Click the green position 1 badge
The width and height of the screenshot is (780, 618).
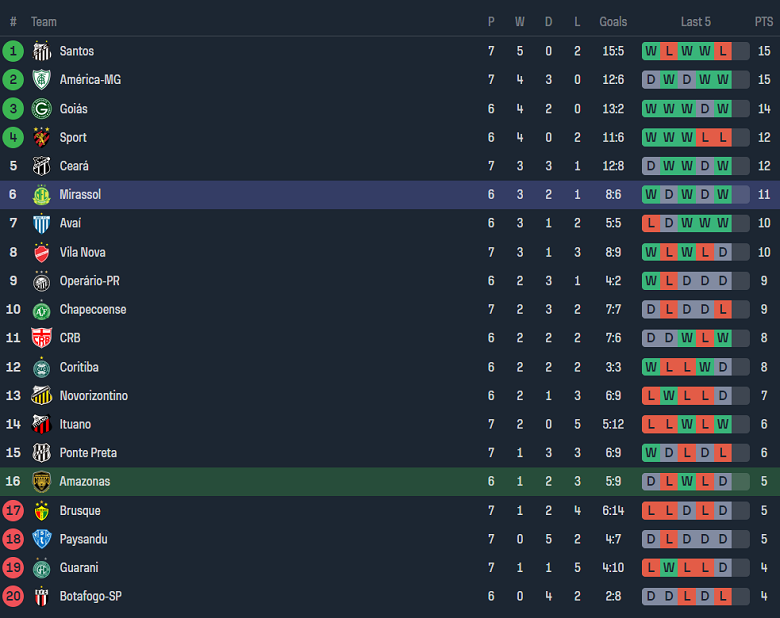click(13, 51)
